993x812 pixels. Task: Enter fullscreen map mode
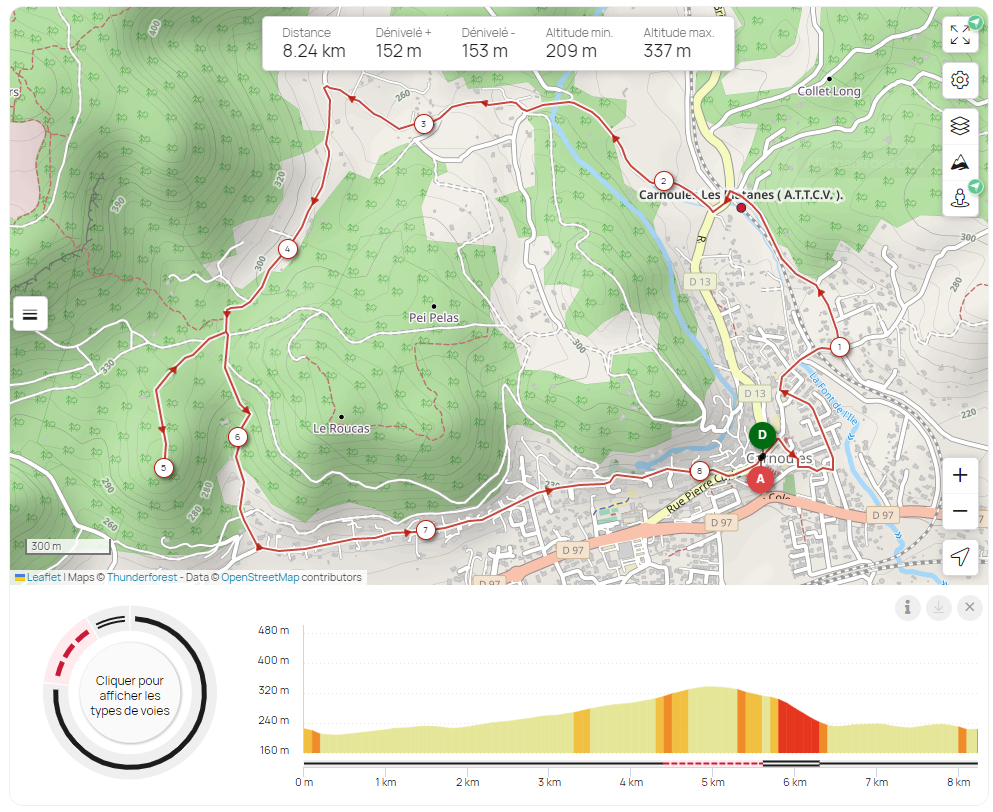coord(960,35)
